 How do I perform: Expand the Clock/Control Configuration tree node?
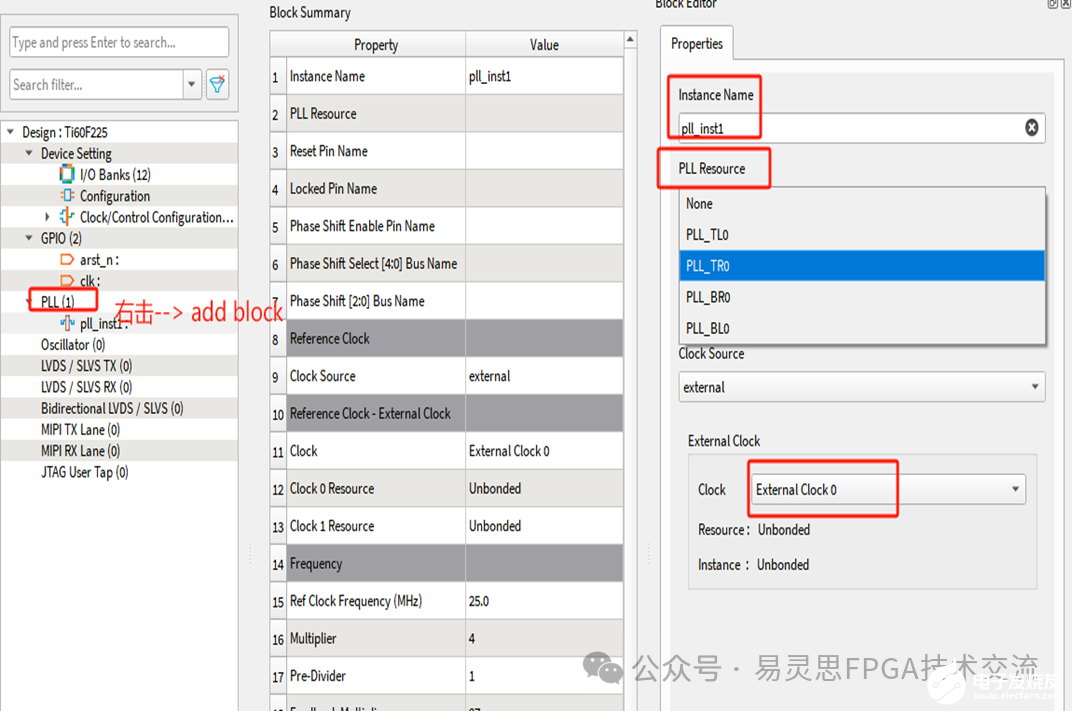[47, 217]
